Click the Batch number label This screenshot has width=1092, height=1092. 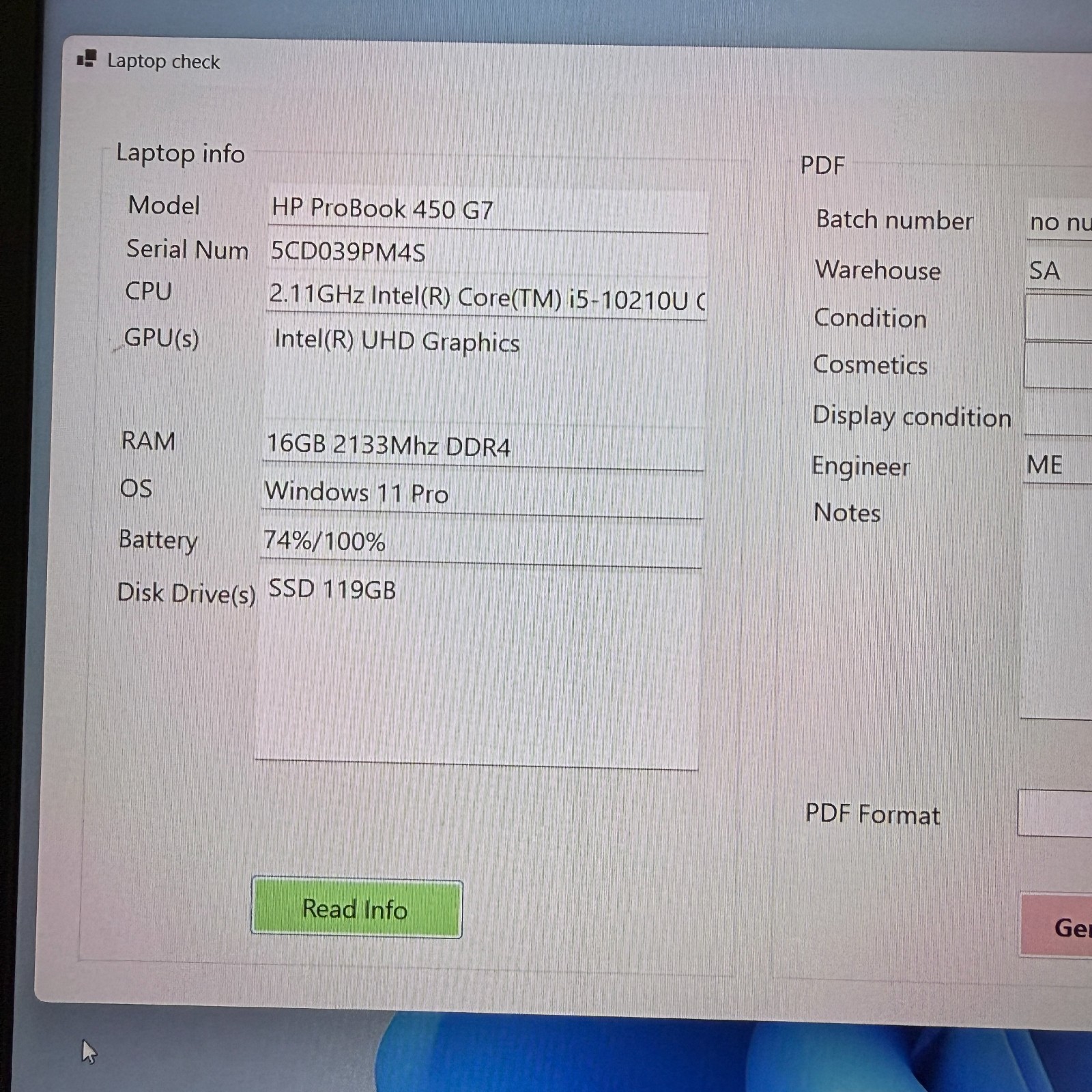point(894,220)
